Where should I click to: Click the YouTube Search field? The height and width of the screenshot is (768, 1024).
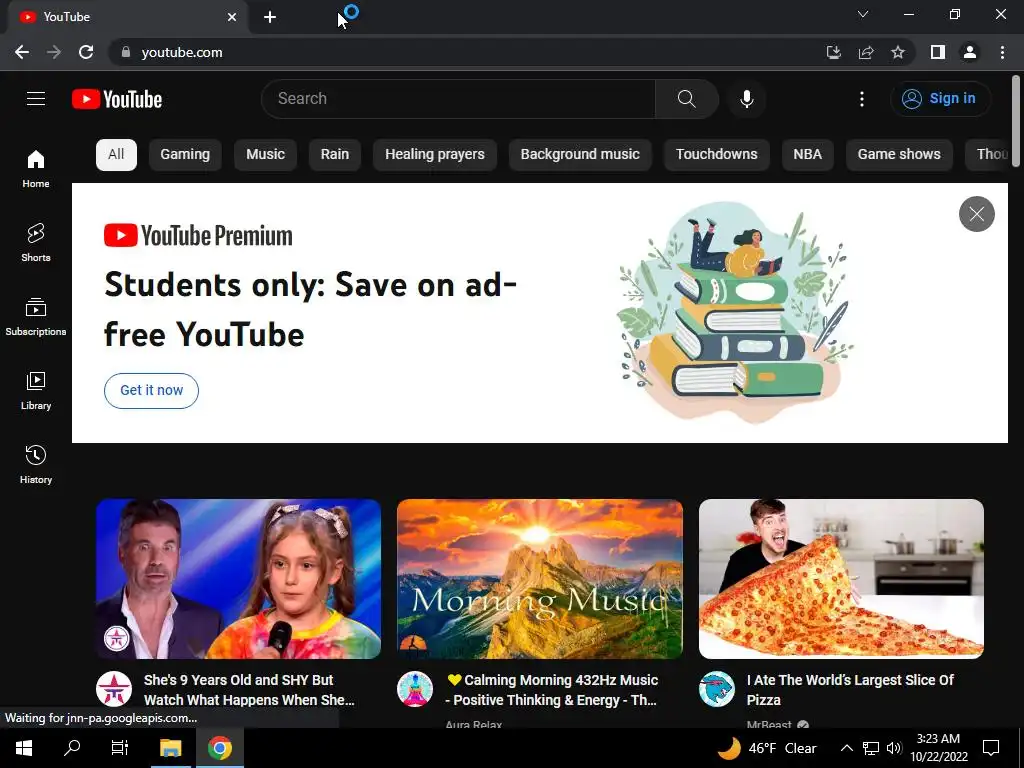(x=458, y=99)
